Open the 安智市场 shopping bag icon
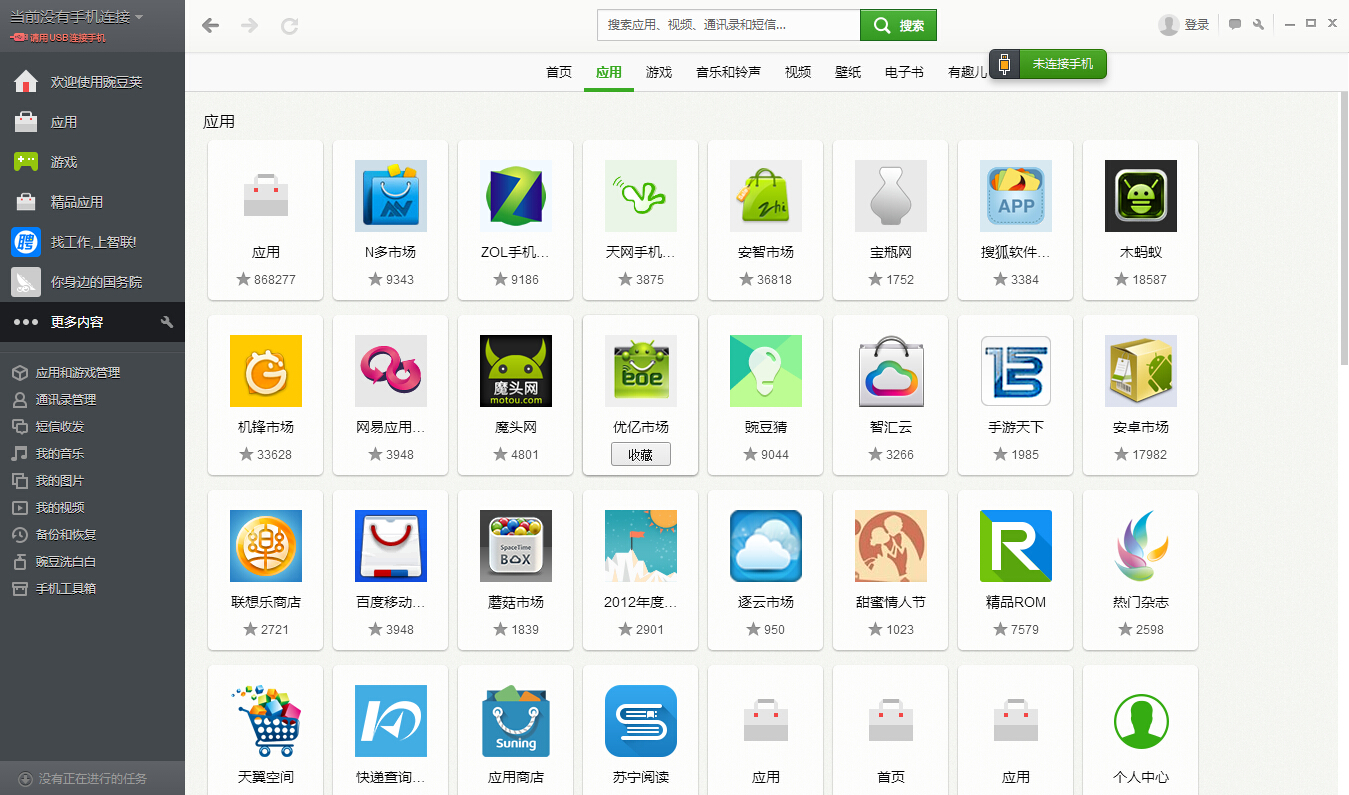This screenshot has width=1349, height=795. (x=765, y=196)
